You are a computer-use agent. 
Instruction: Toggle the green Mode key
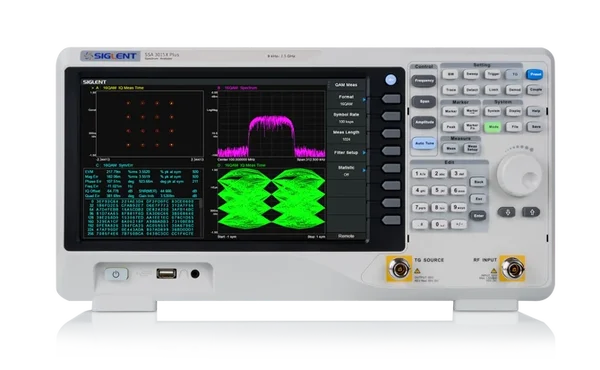(x=493, y=127)
